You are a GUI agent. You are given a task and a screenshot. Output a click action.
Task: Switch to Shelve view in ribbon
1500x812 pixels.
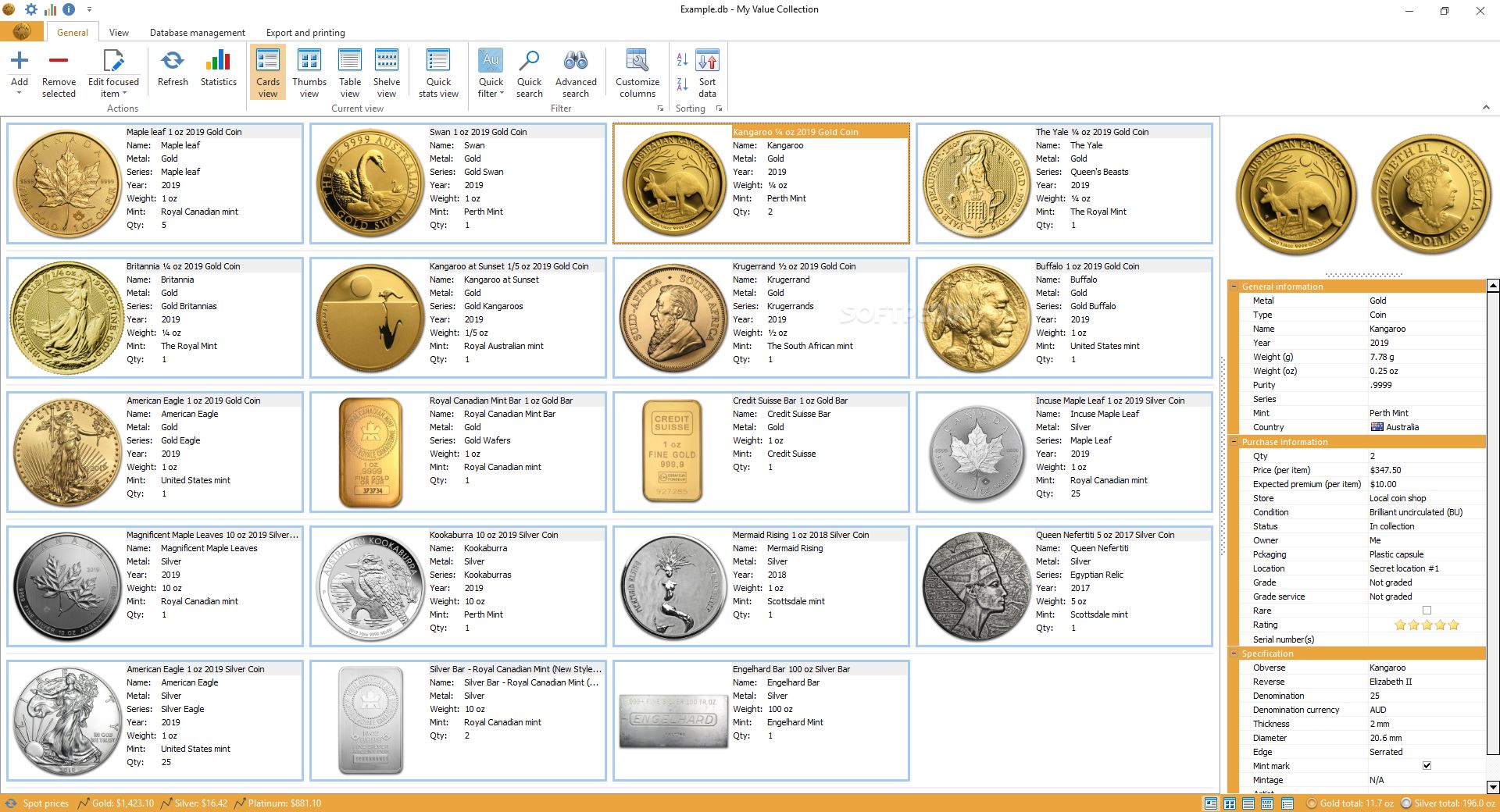(x=387, y=72)
